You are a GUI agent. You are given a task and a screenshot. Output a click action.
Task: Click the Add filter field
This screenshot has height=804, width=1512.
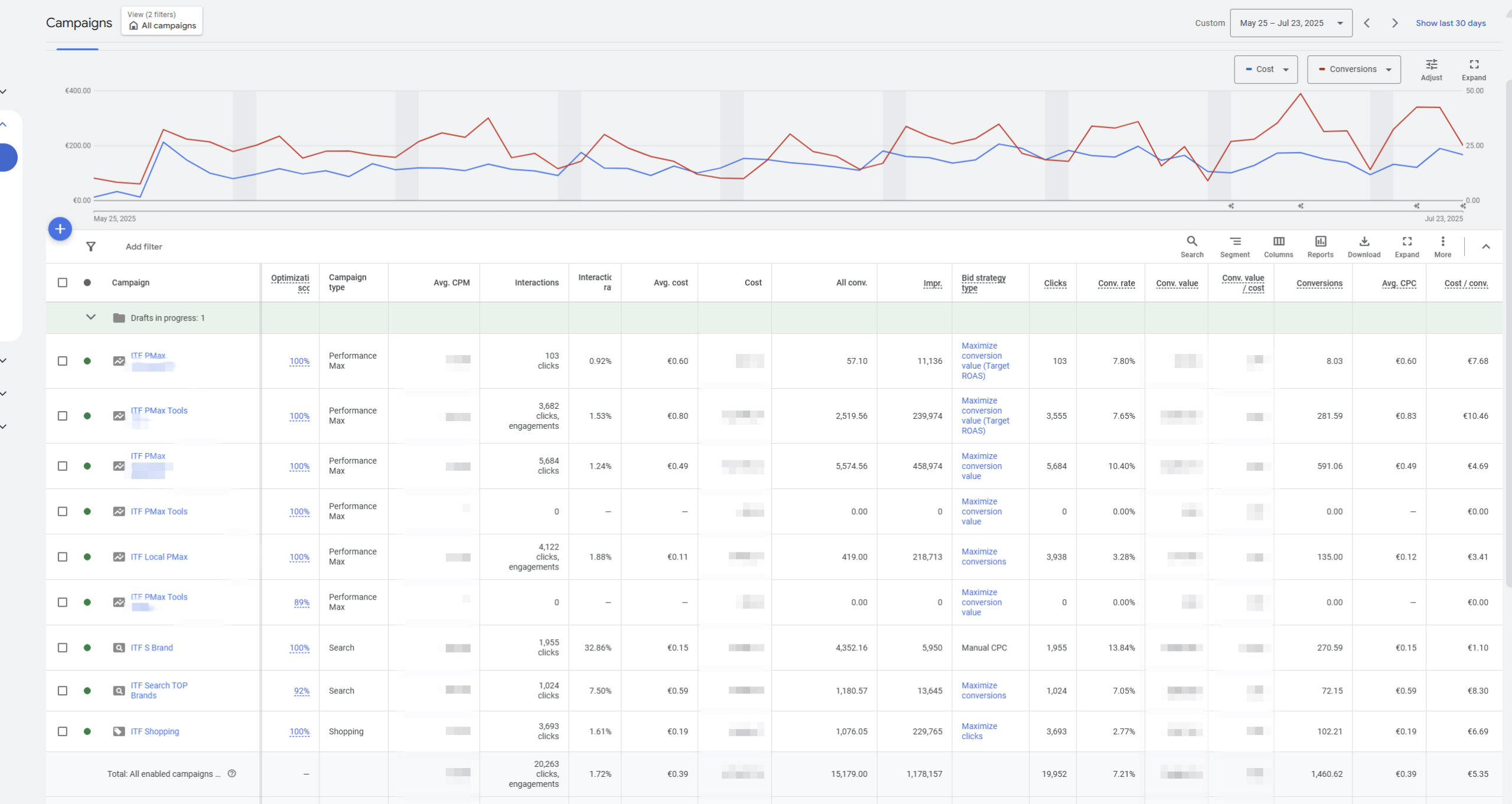[144, 247]
